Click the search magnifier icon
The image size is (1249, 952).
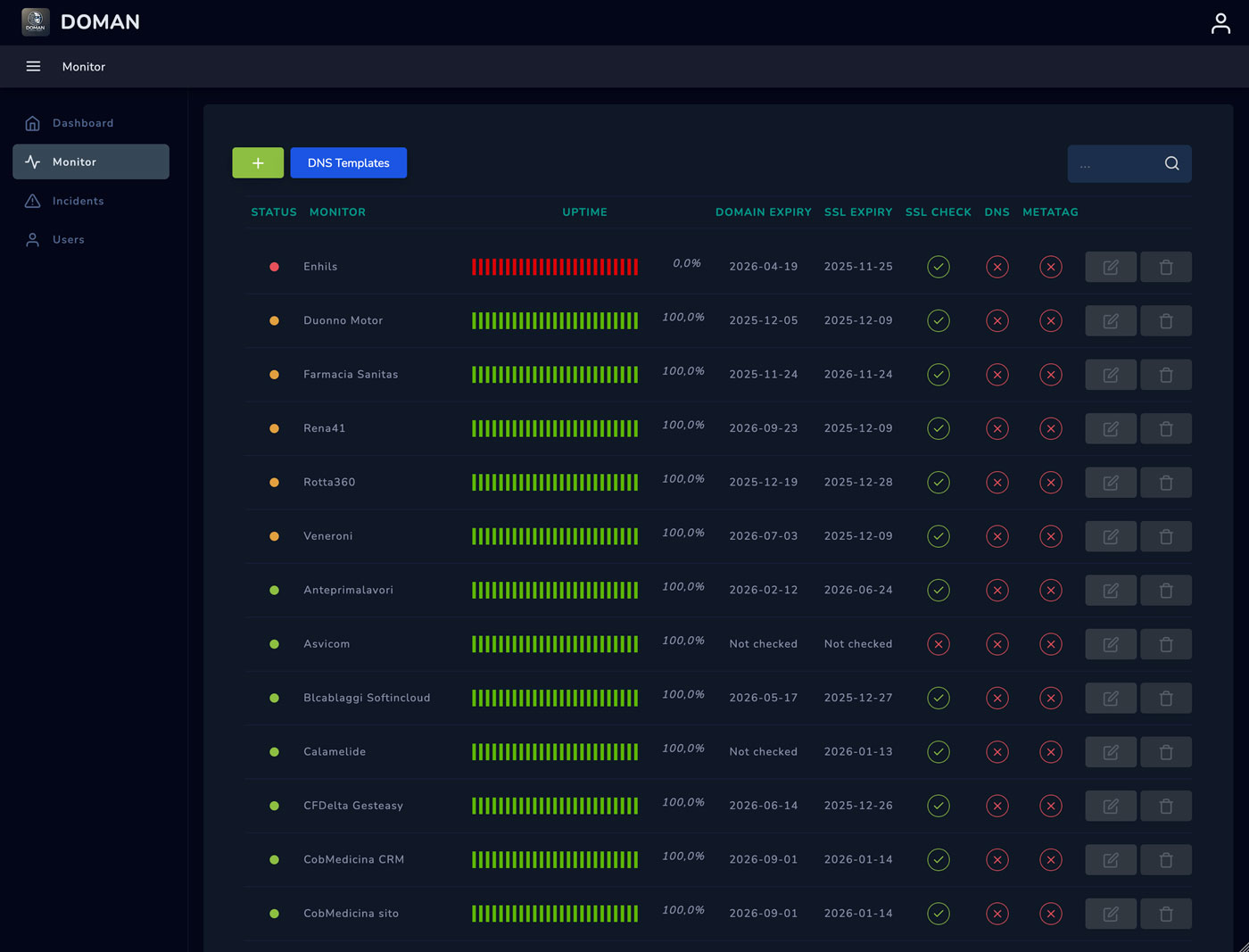[x=1171, y=163]
